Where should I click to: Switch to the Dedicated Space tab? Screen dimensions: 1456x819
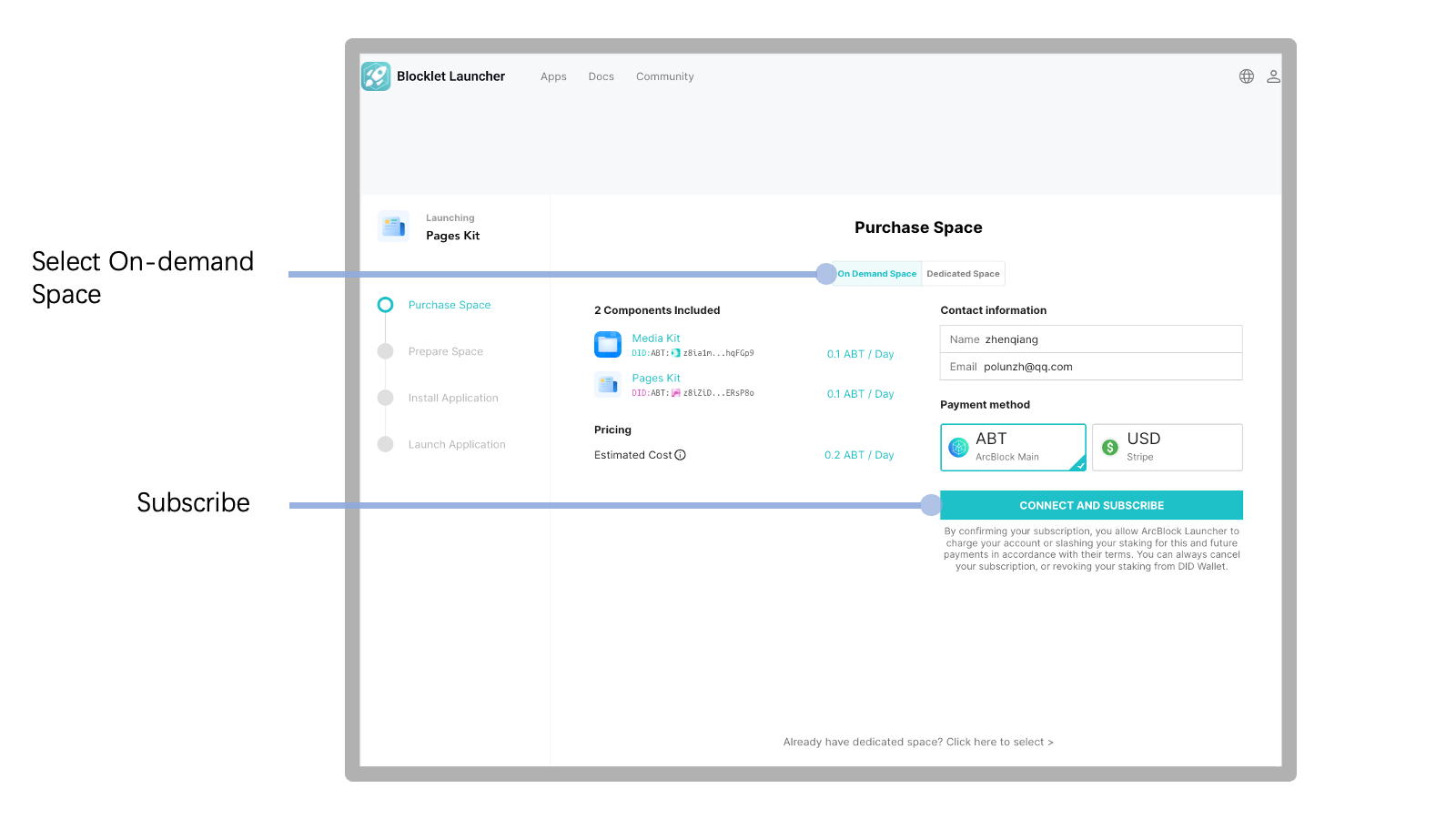tap(963, 274)
